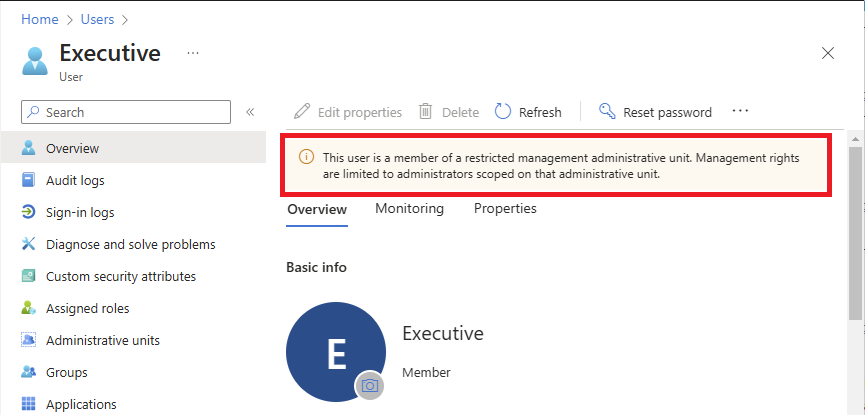Select the Assigned roles icon

[x=28, y=308]
